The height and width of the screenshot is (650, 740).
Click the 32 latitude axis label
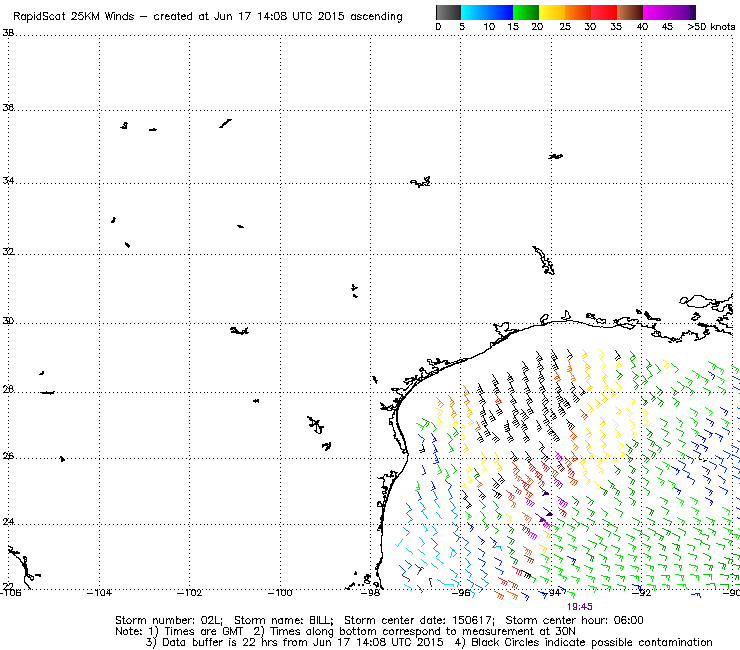point(8,252)
